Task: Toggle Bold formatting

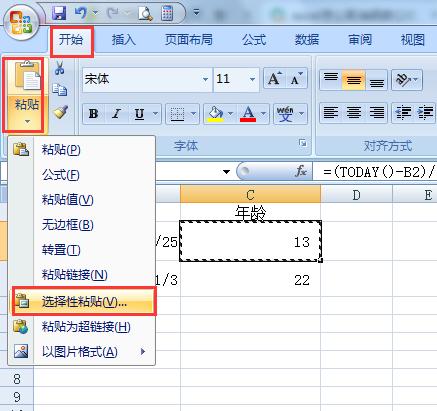Action: (94, 114)
